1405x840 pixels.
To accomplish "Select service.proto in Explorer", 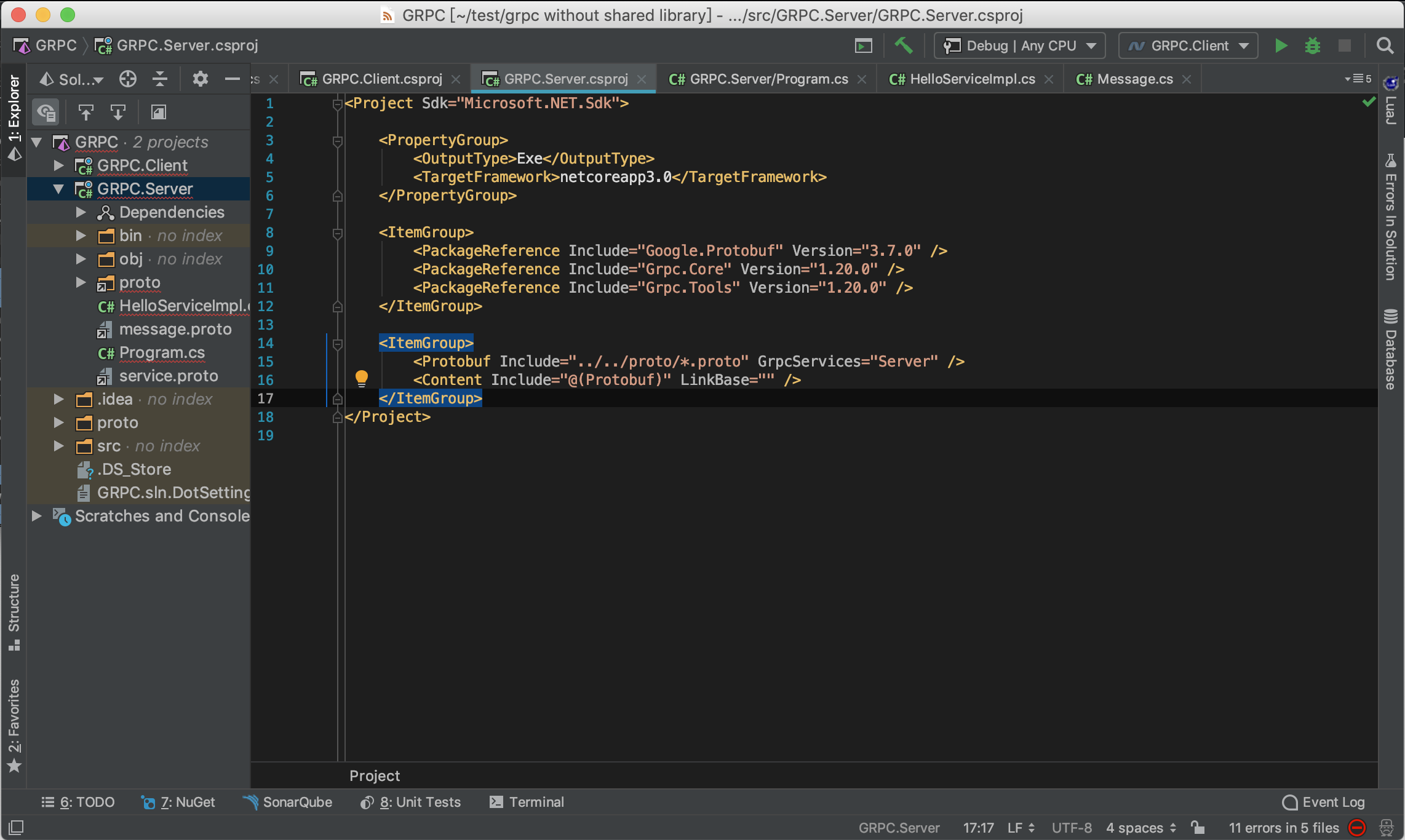I will 169,376.
